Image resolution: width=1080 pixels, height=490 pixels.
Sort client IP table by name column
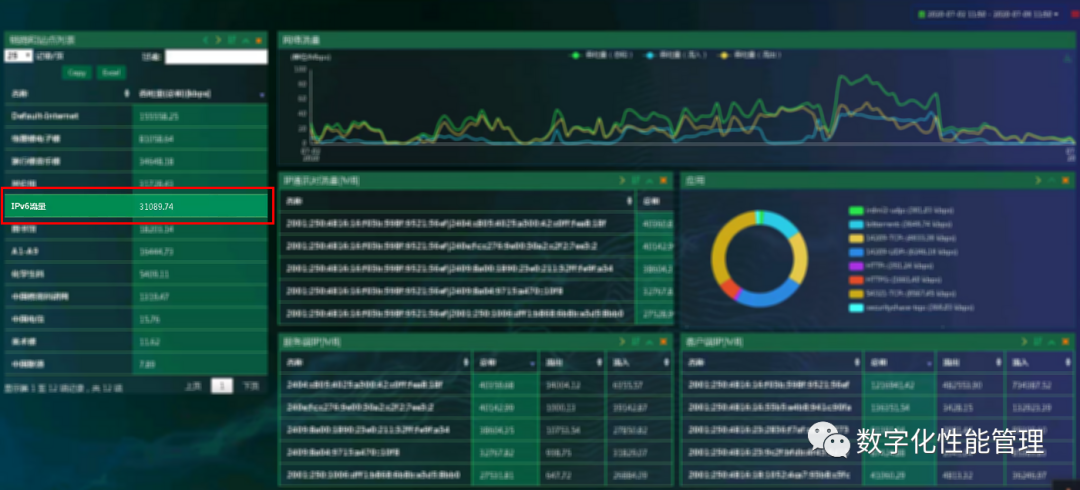[856, 362]
